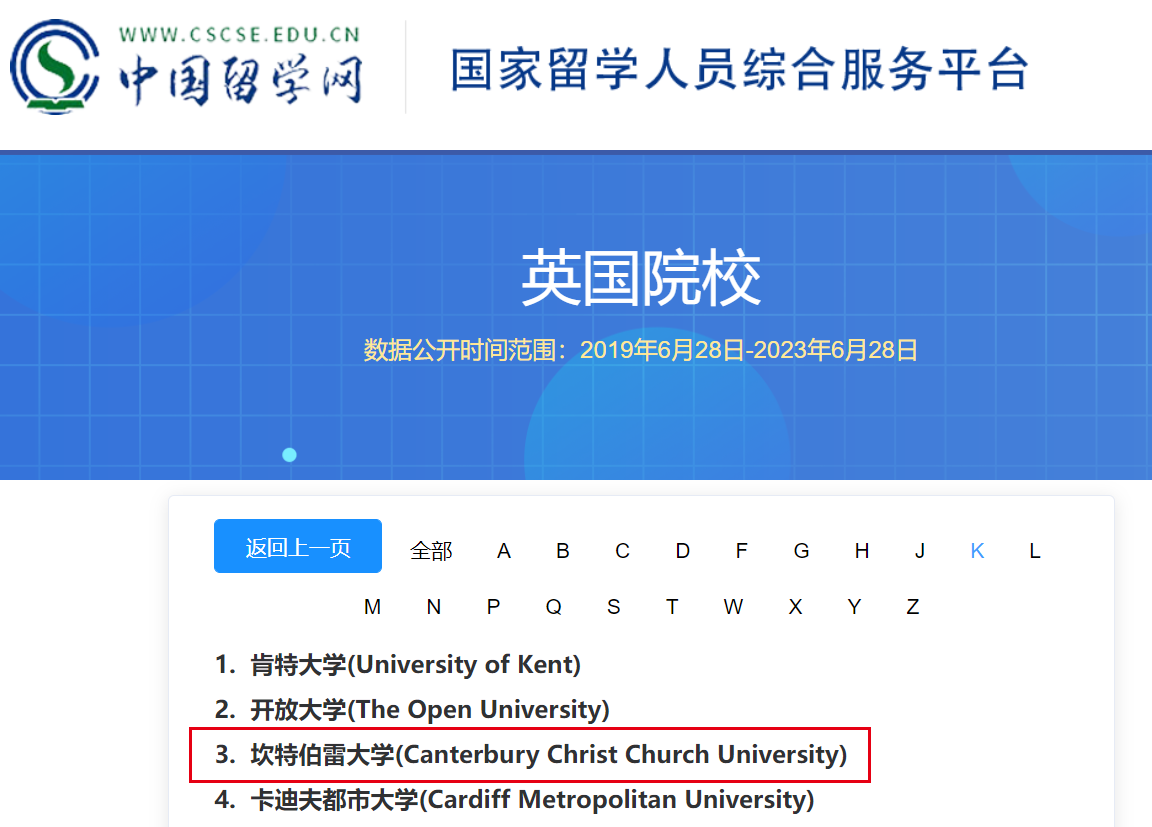
Task: Filter universities by letter S
Action: [x=613, y=607]
